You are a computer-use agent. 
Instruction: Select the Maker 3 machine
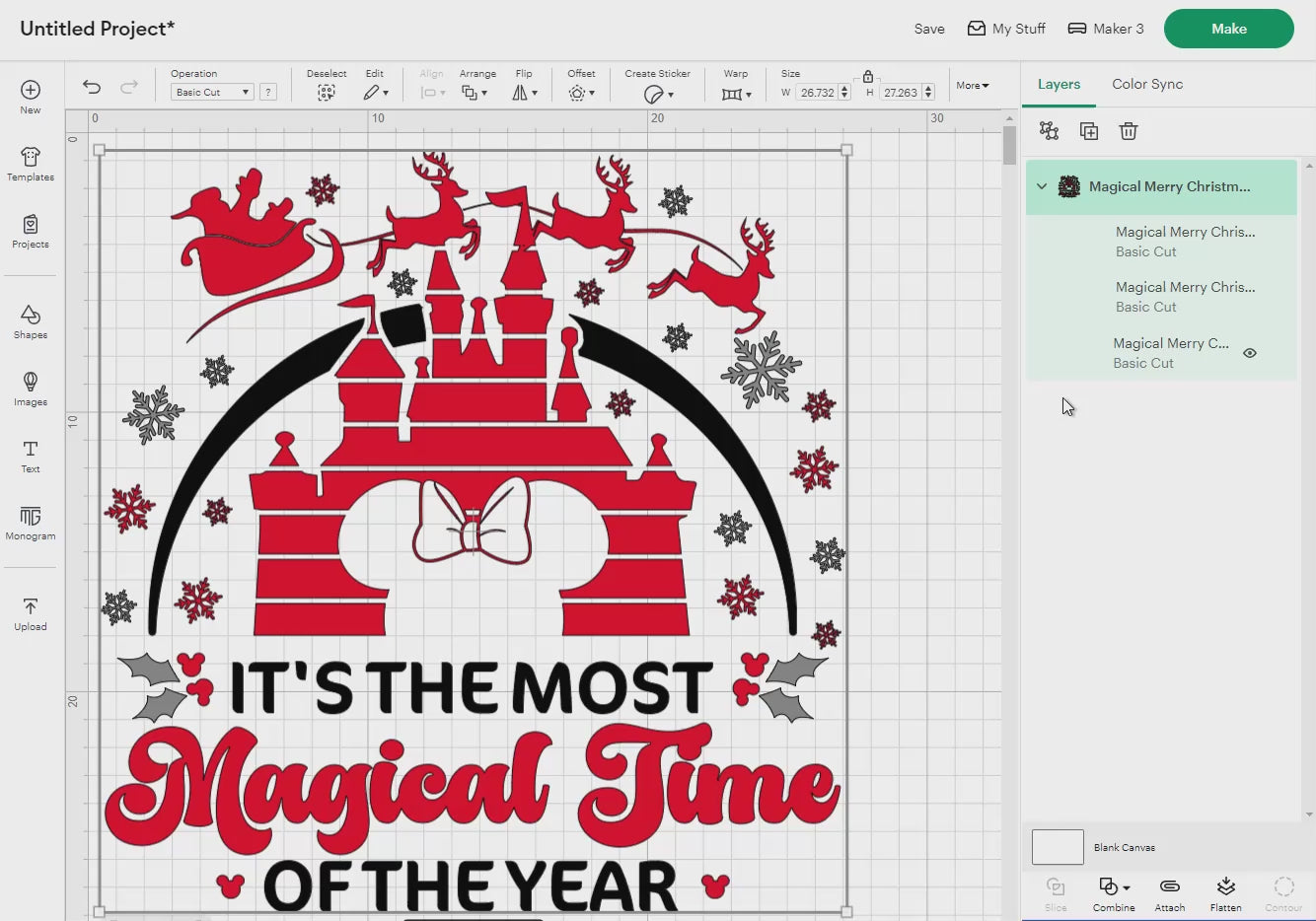(x=1106, y=29)
